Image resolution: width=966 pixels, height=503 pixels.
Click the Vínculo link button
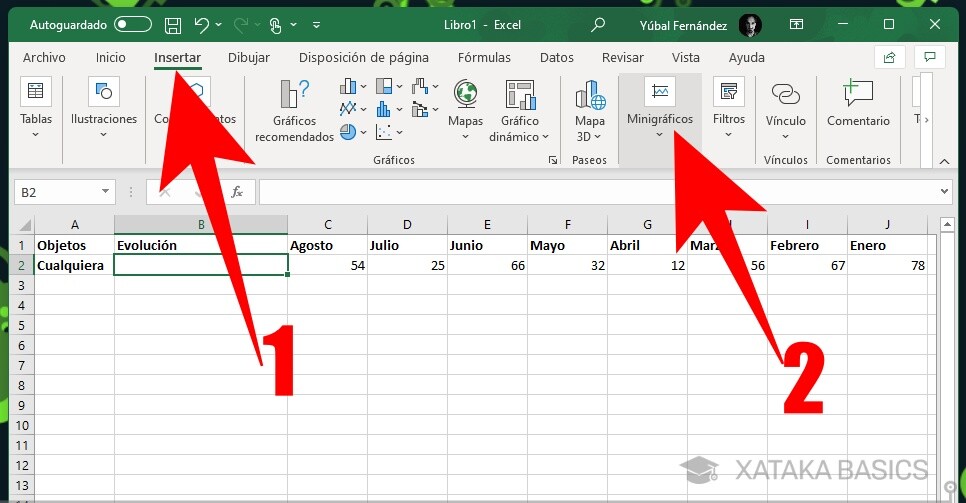785,111
